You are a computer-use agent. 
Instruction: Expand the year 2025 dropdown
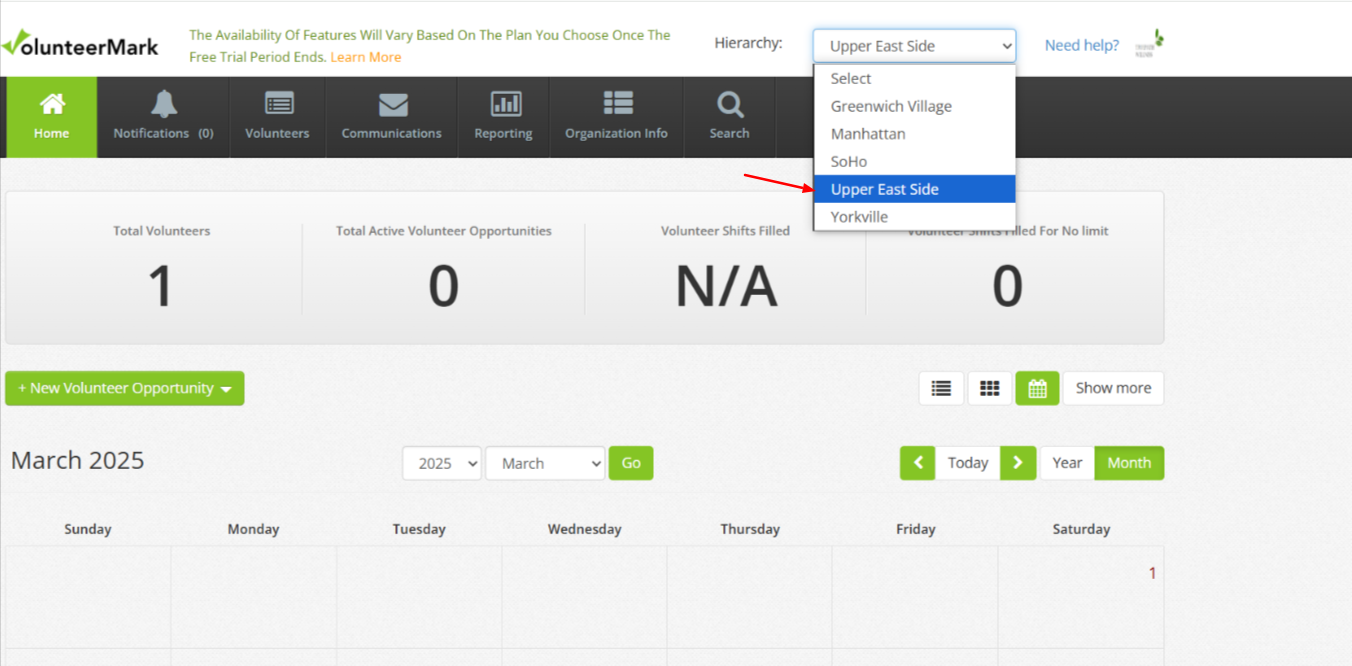pyautogui.click(x=442, y=464)
